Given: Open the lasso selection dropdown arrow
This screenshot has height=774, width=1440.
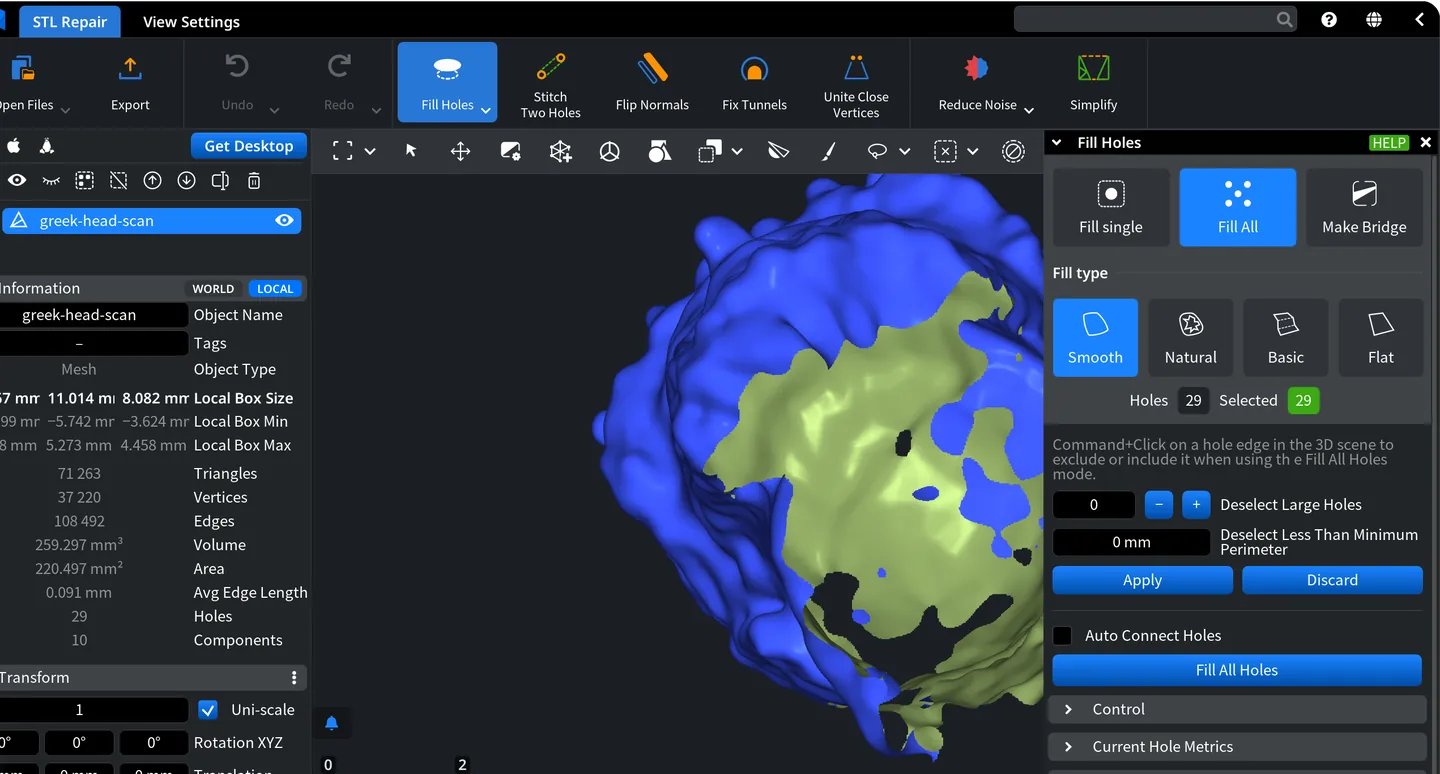Looking at the screenshot, I should click(905, 151).
